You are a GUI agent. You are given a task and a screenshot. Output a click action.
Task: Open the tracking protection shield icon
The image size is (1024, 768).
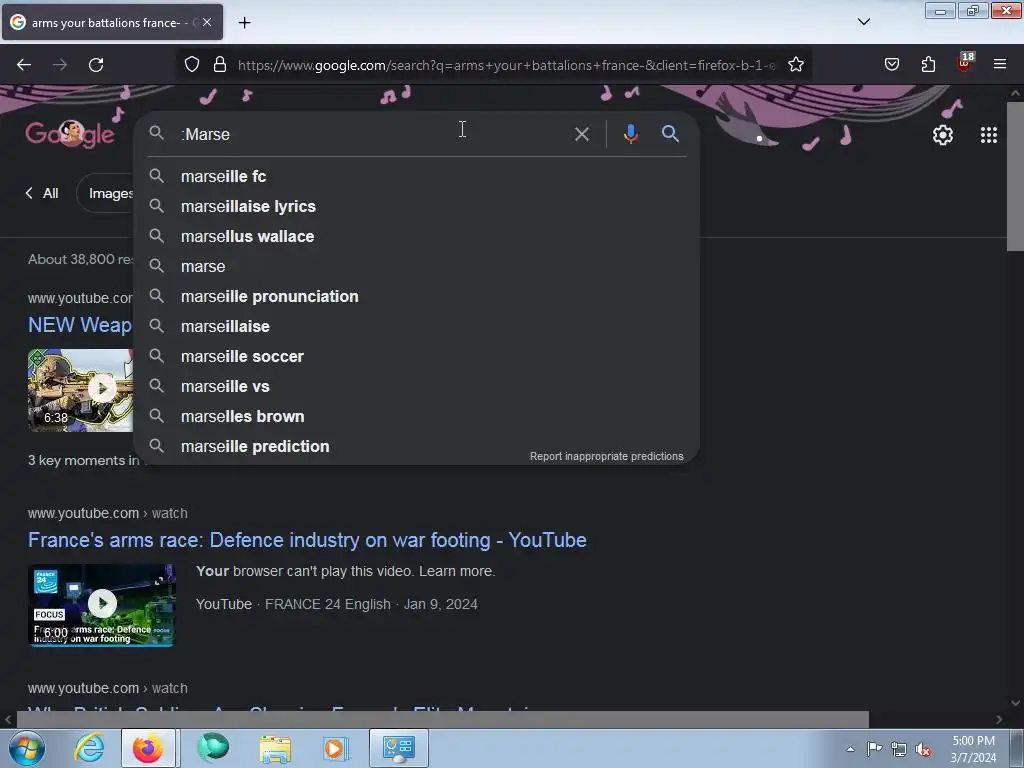coord(191,65)
